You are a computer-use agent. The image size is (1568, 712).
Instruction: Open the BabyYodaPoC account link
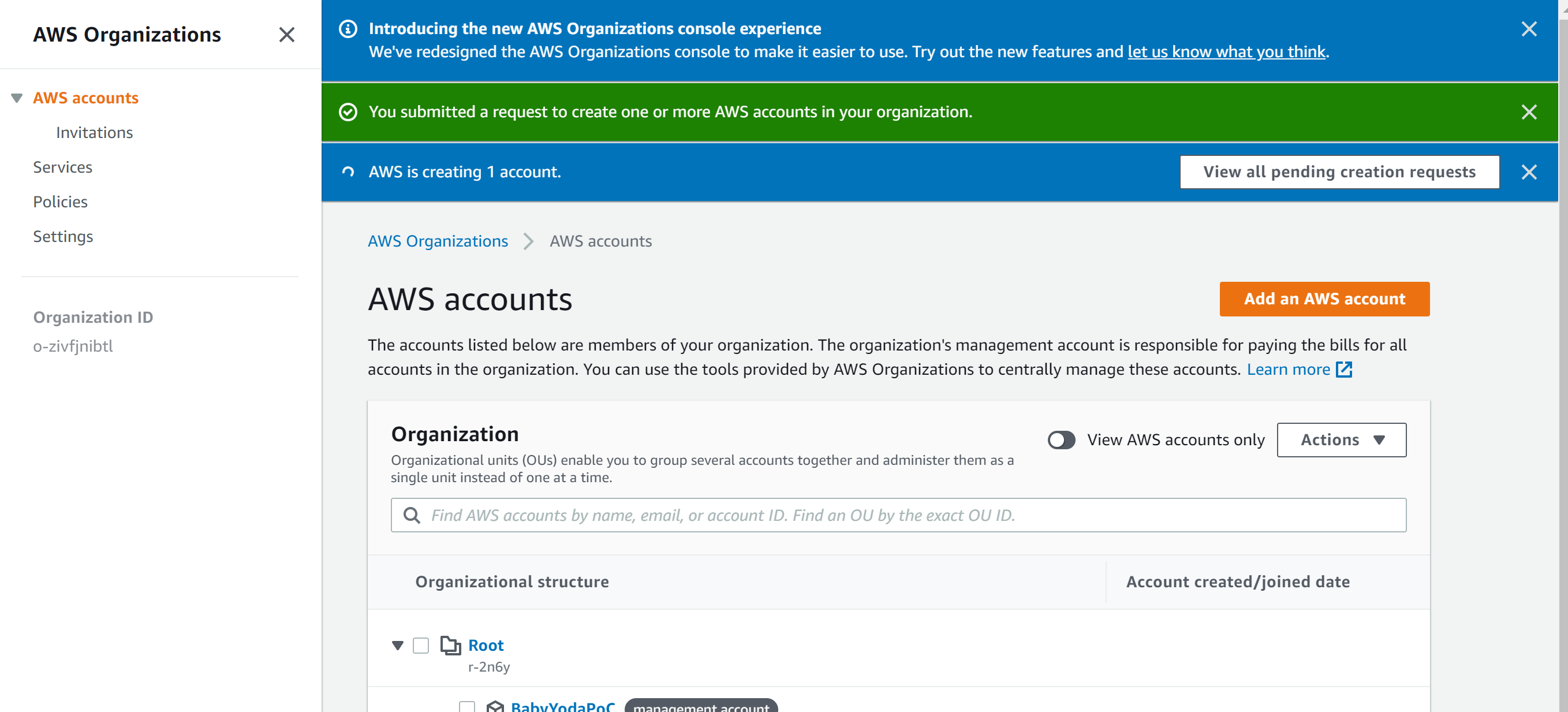[562, 707]
